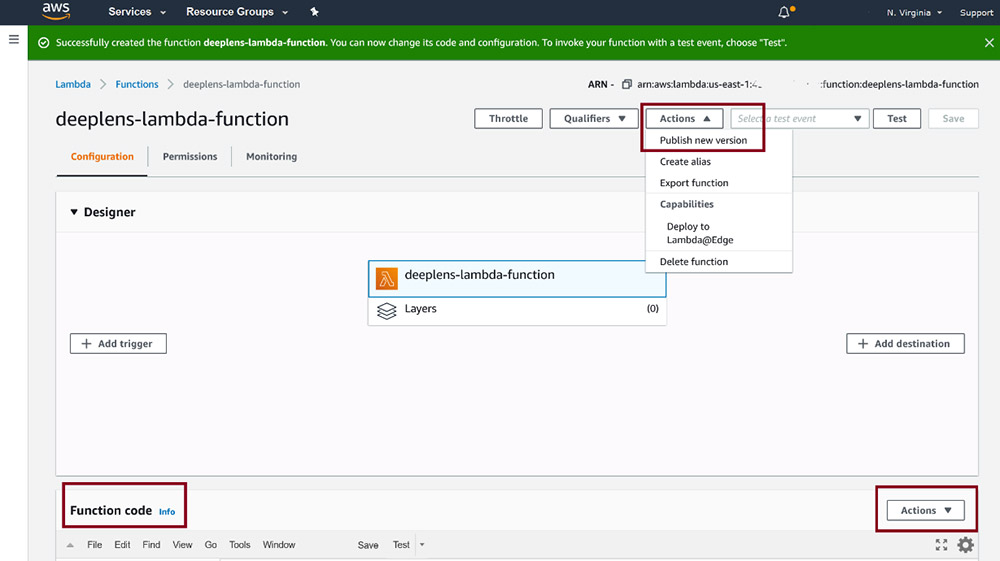Toggle code editor fullscreen mode
The width and height of the screenshot is (1000, 561).
pos(941,544)
